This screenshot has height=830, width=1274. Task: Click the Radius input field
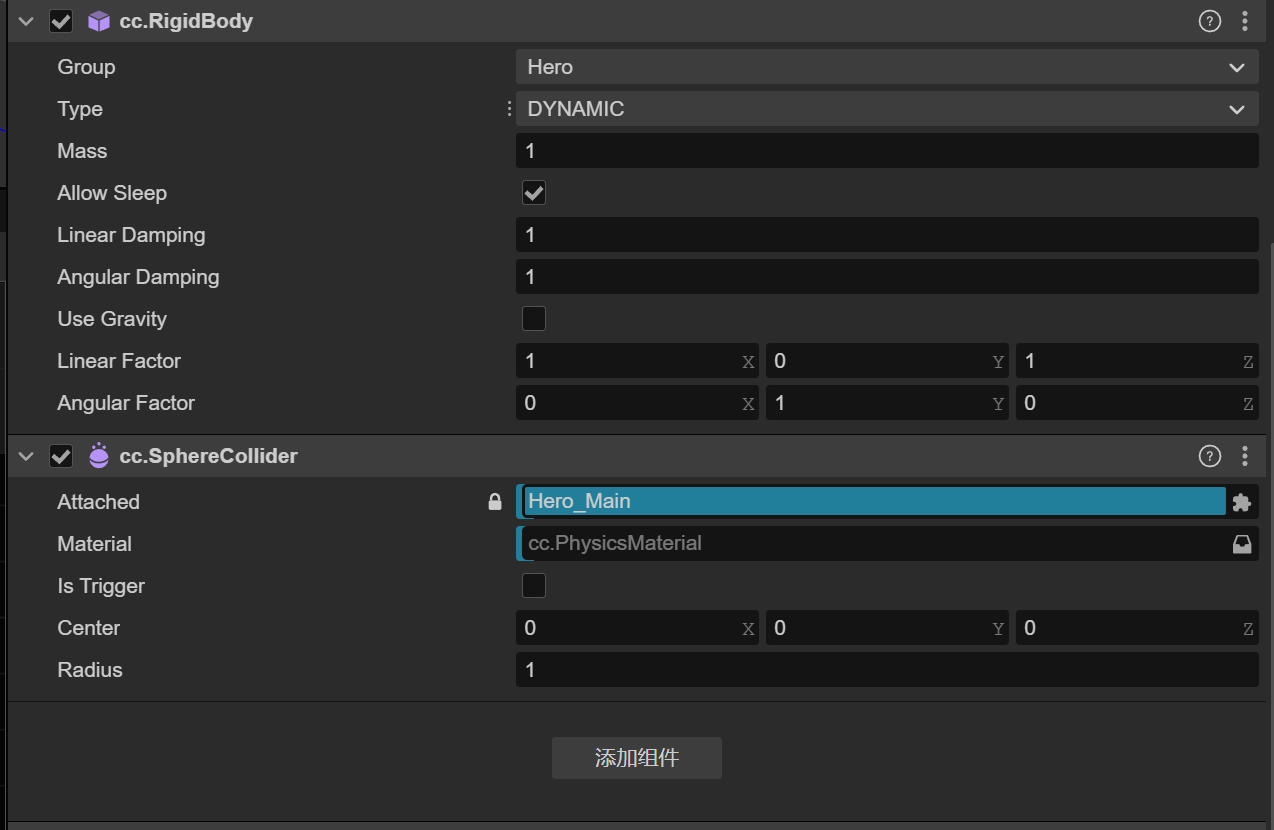tap(886, 670)
